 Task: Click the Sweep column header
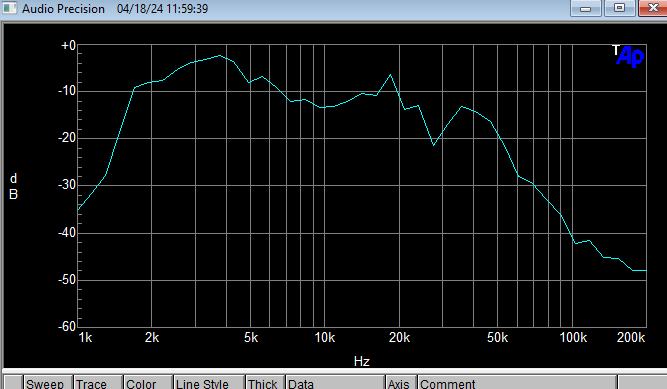click(48, 383)
